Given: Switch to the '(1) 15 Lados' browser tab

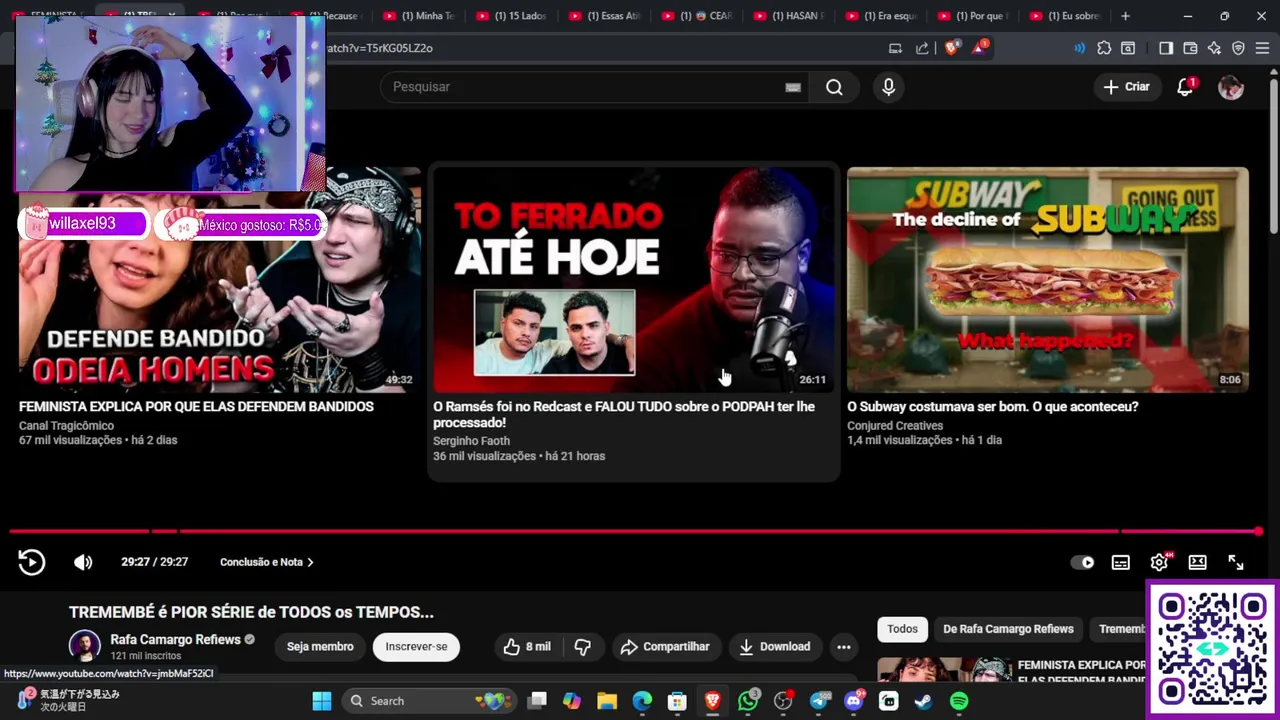Looking at the screenshot, I should point(511,16).
